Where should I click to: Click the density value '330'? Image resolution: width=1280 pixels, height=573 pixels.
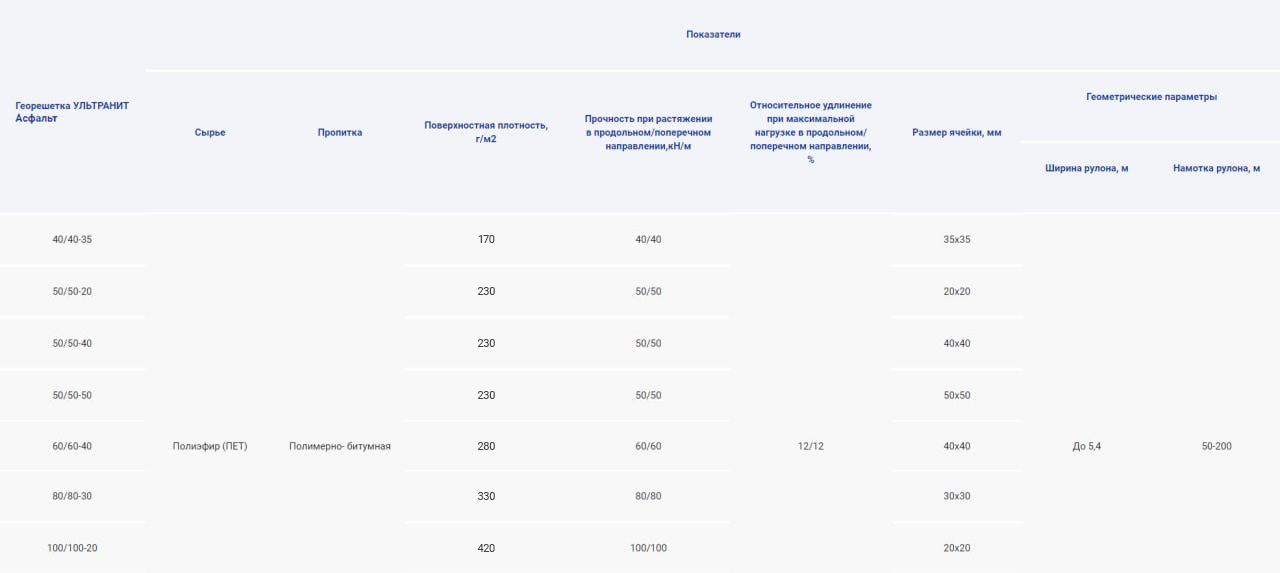486,496
